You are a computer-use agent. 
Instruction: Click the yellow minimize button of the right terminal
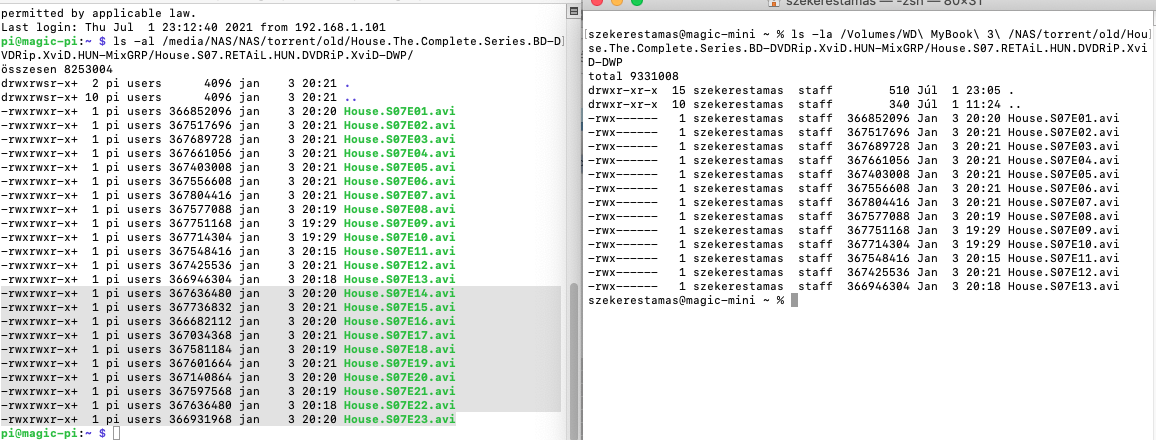point(616,2)
